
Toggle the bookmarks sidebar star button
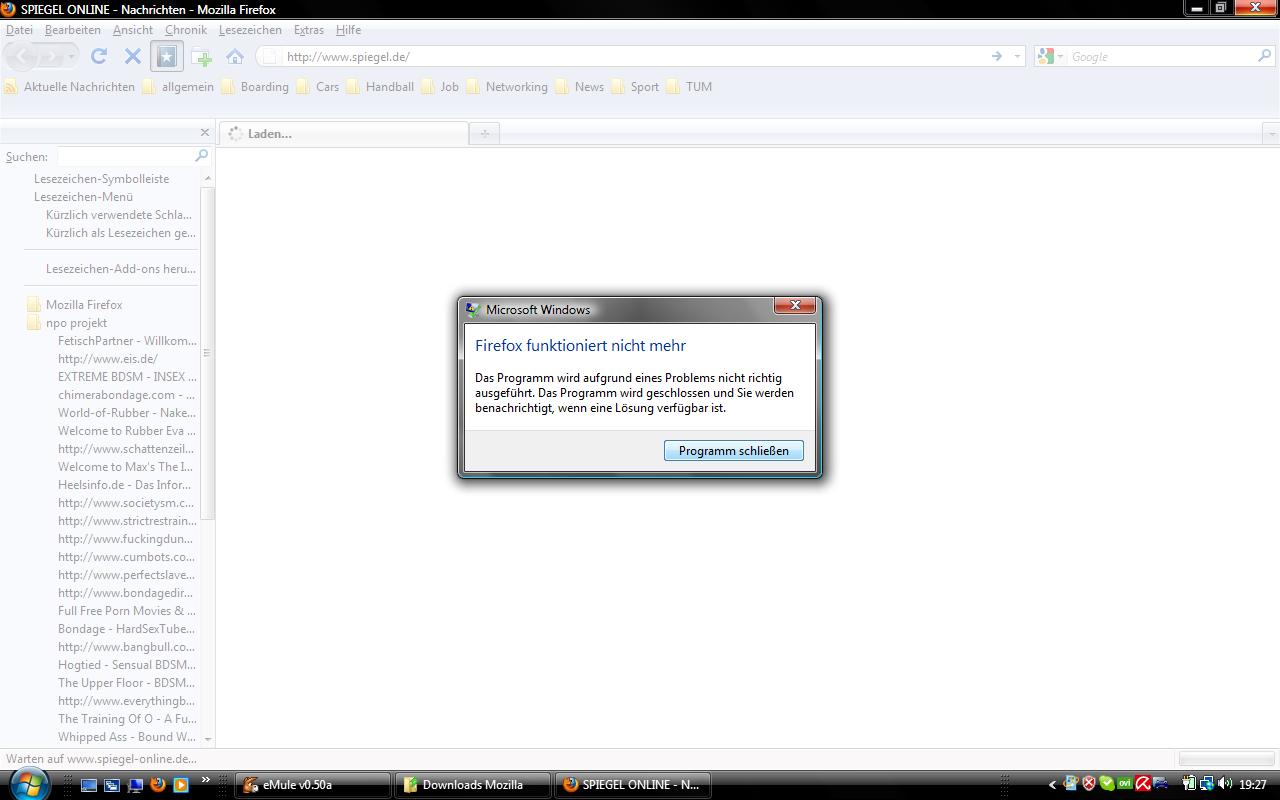click(166, 57)
